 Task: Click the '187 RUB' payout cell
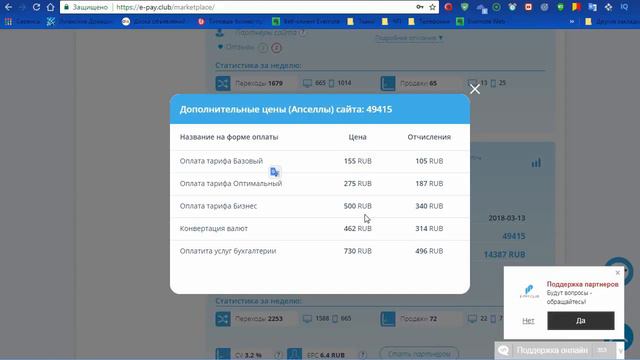(x=429, y=183)
